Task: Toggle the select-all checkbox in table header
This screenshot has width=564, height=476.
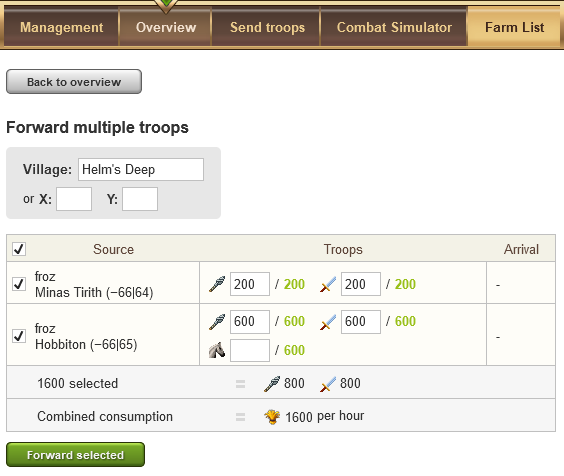Action: point(19,249)
